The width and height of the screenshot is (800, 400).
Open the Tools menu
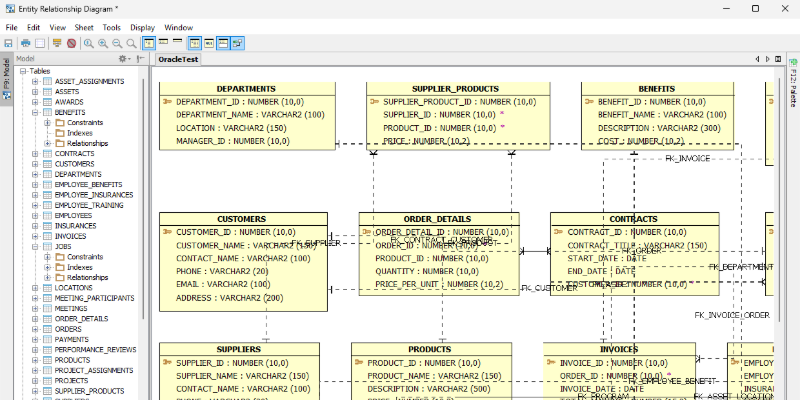point(112,28)
